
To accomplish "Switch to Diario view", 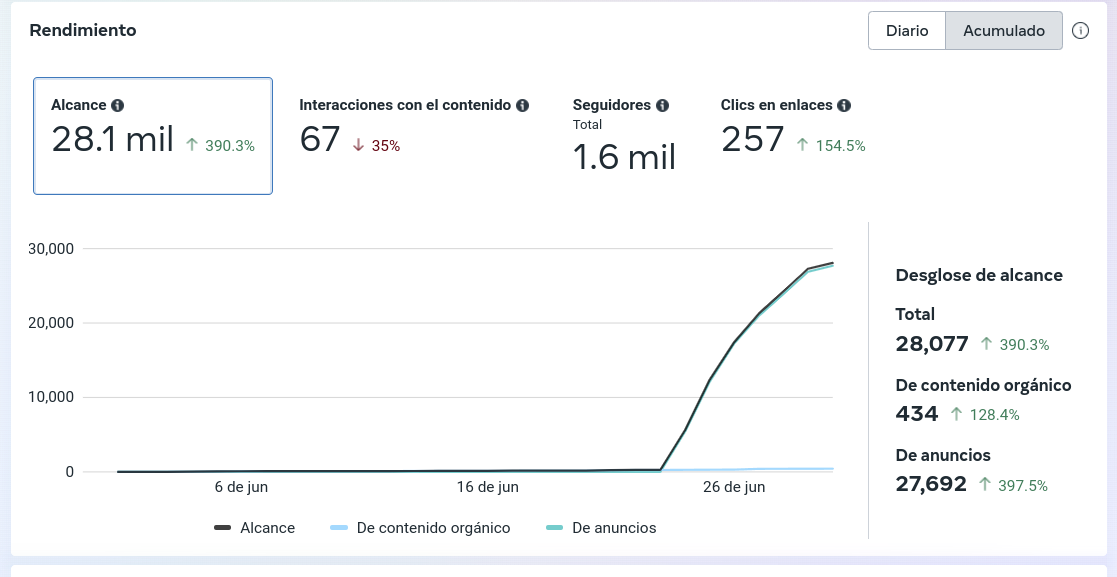I will point(907,31).
